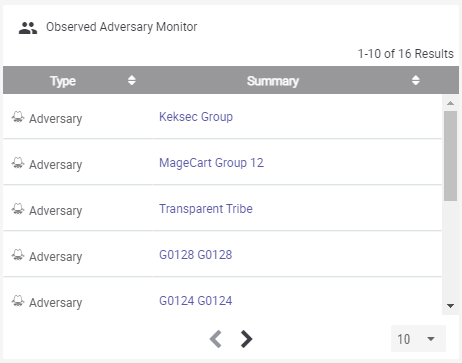The height and width of the screenshot is (363, 462).
Task: Sort by Summary column arrows
Action: pyautogui.click(x=415, y=80)
